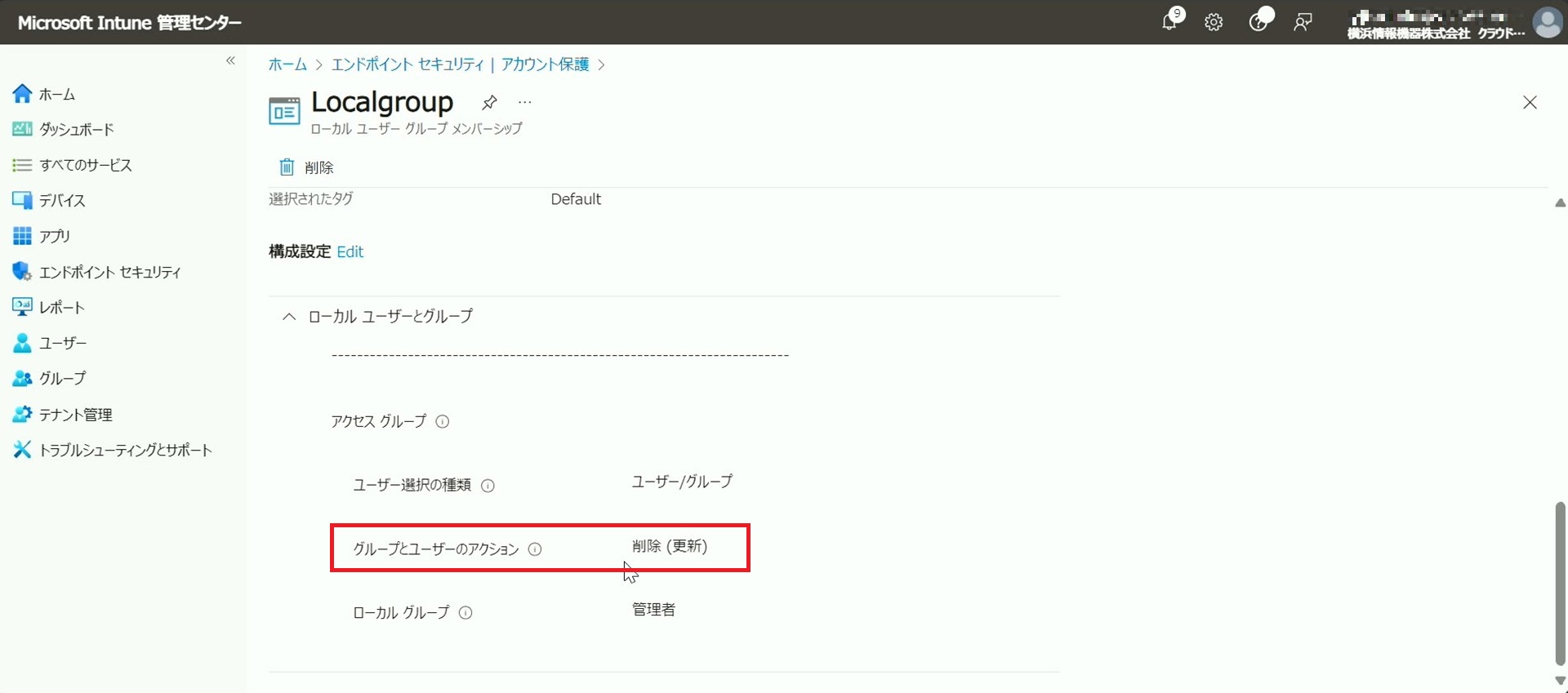Select the Default tag value
Screen dimensions: 1568x693
coord(576,199)
